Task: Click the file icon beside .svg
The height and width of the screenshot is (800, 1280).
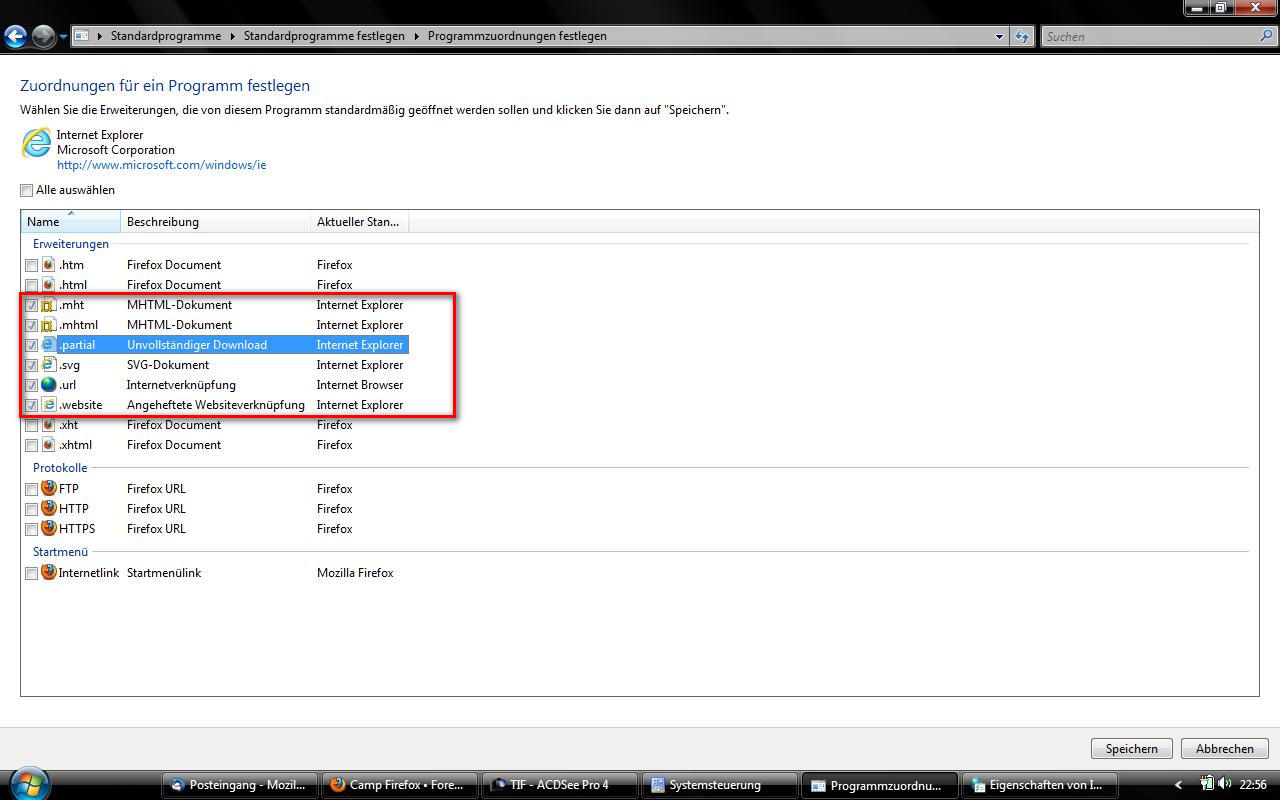Action: (48, 365)
